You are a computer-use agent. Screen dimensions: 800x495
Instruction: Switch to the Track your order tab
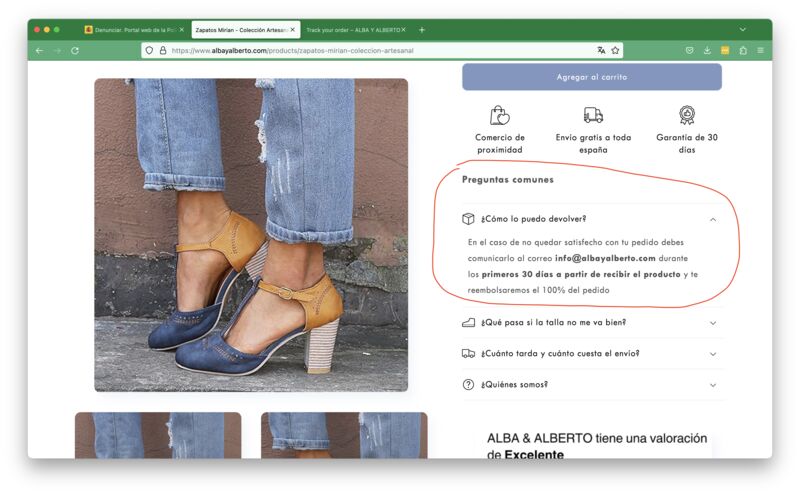point(356,30)
